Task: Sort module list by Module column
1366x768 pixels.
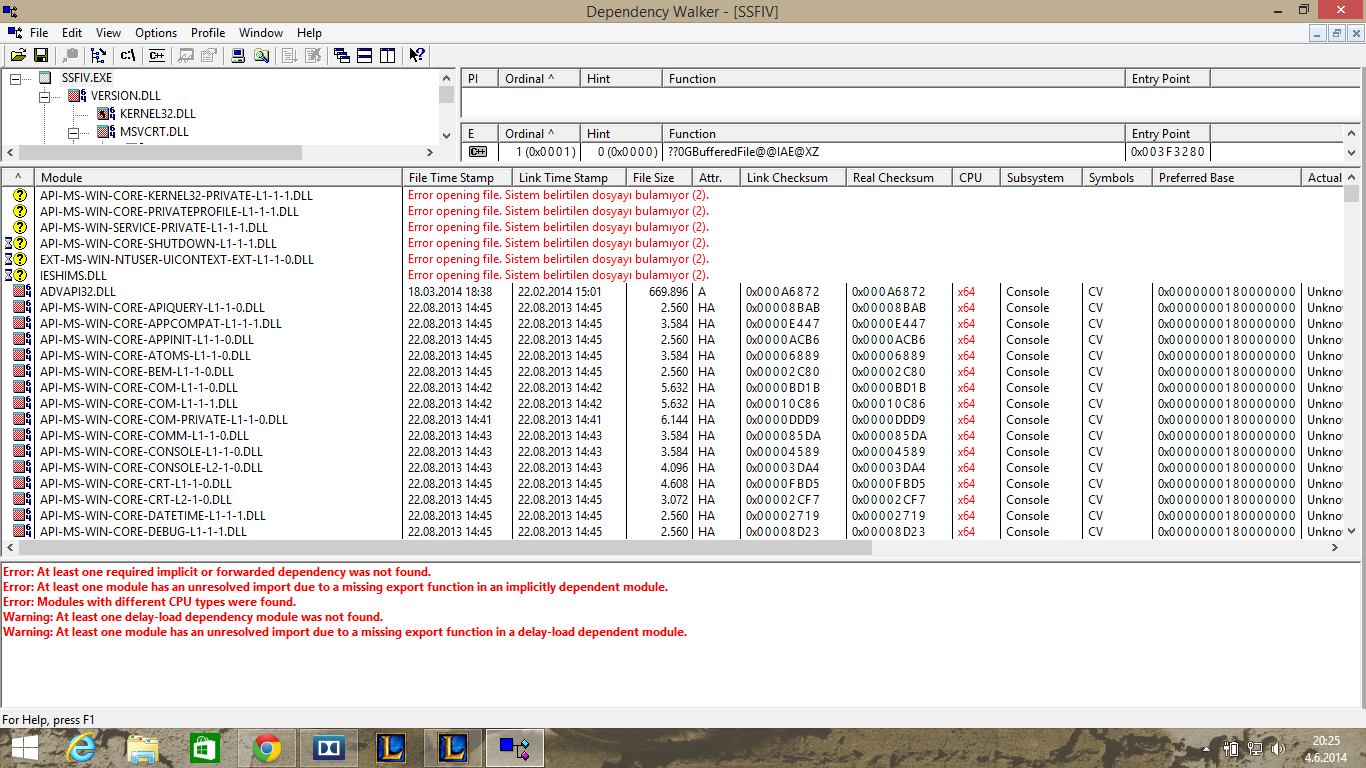Action: click(x=219, y=178)
